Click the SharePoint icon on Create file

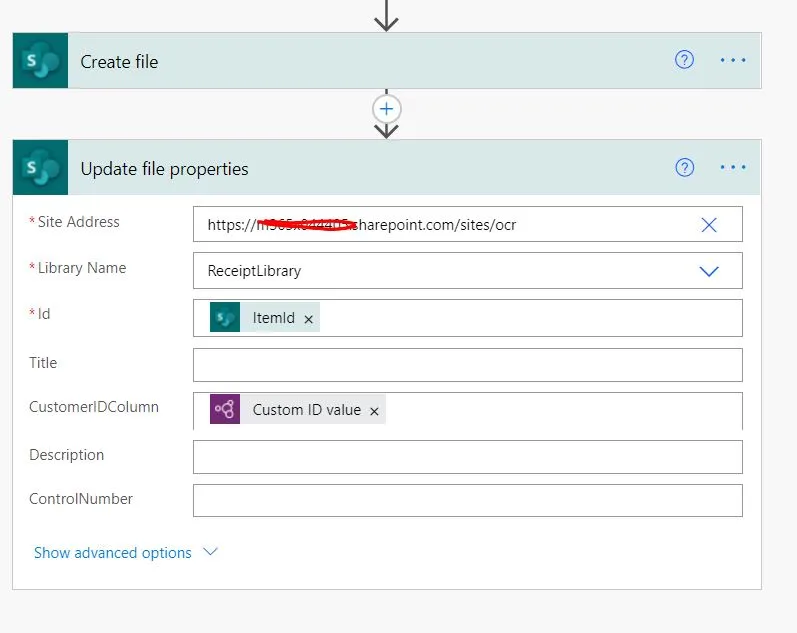click(x=40, y=61)
